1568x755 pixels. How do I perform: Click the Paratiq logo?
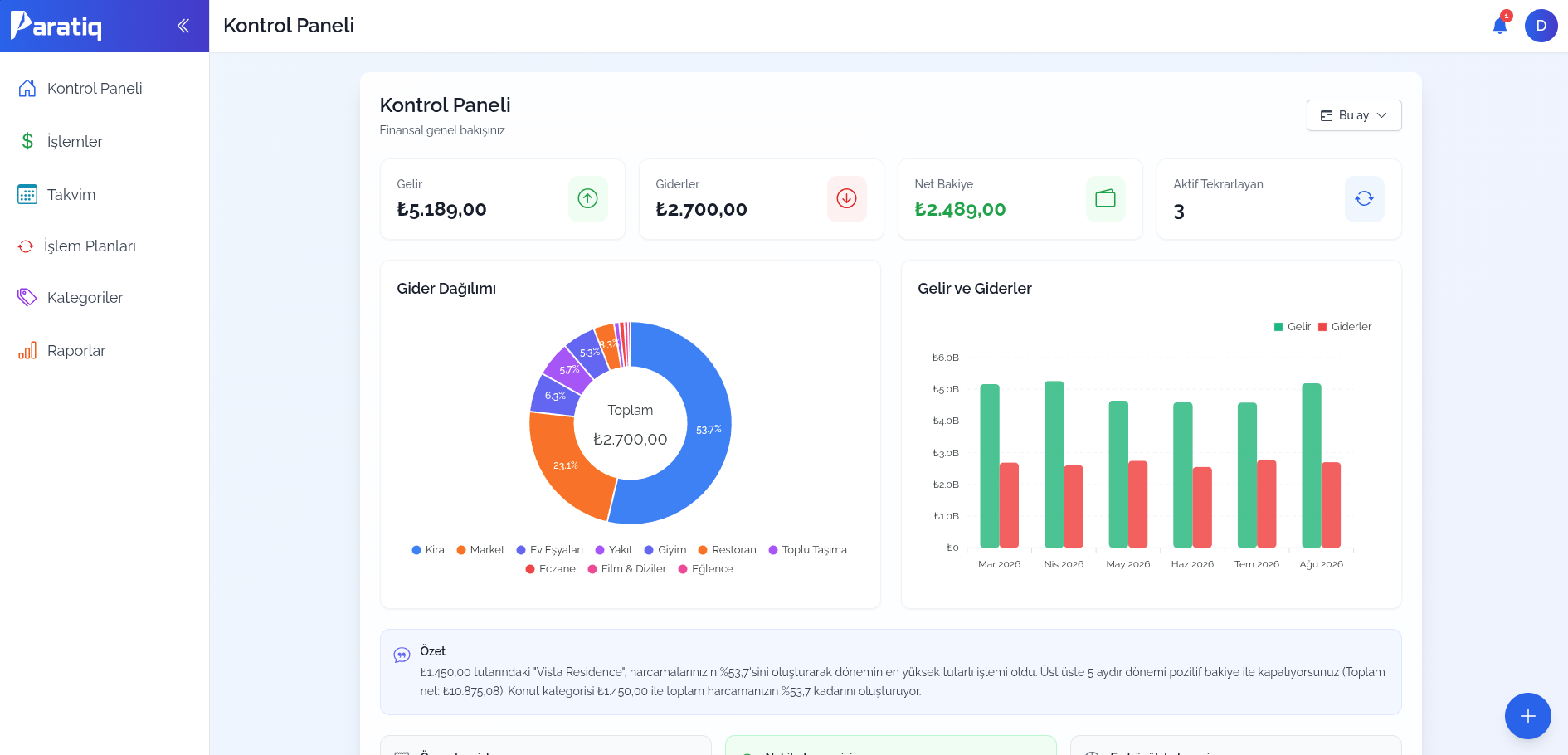(x=56, y=26)
